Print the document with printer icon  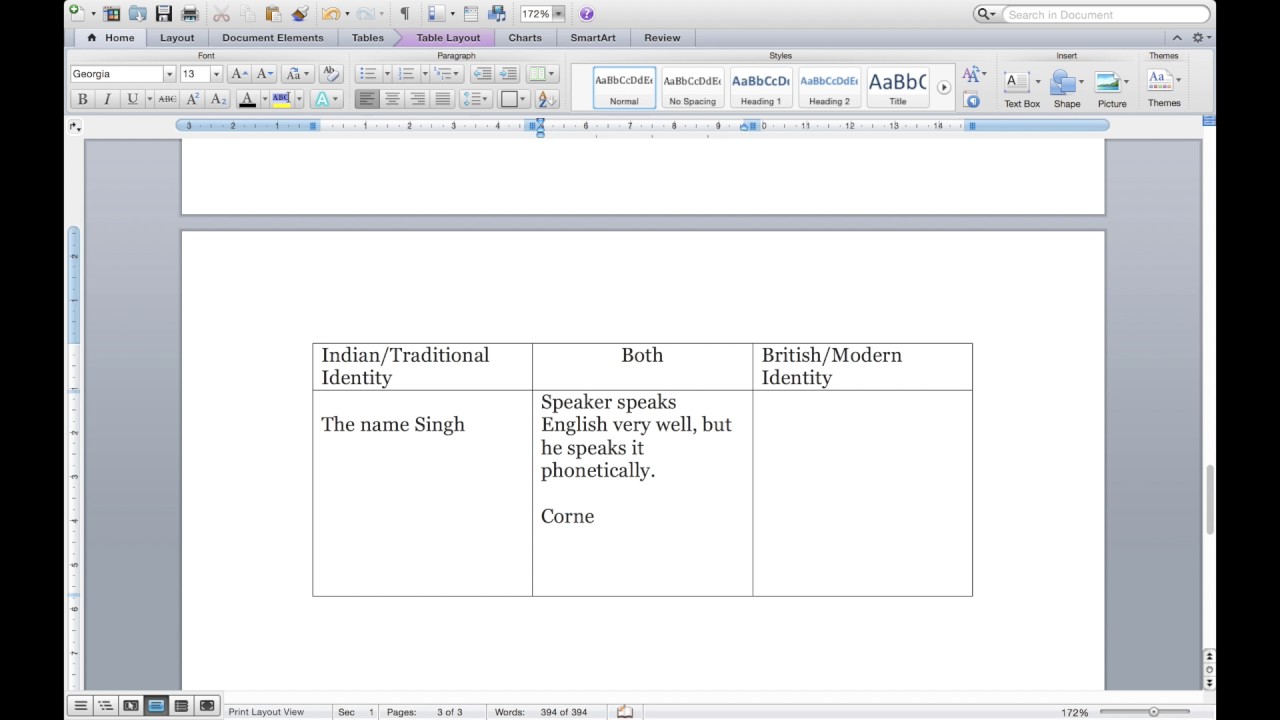189,14
